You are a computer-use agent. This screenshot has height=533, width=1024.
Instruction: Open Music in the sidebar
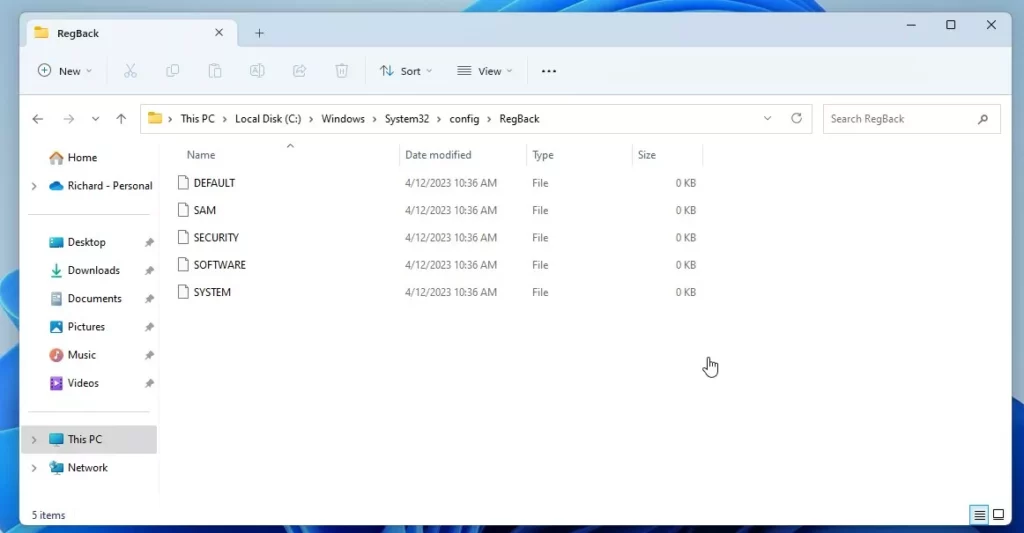tap(82, 355)
